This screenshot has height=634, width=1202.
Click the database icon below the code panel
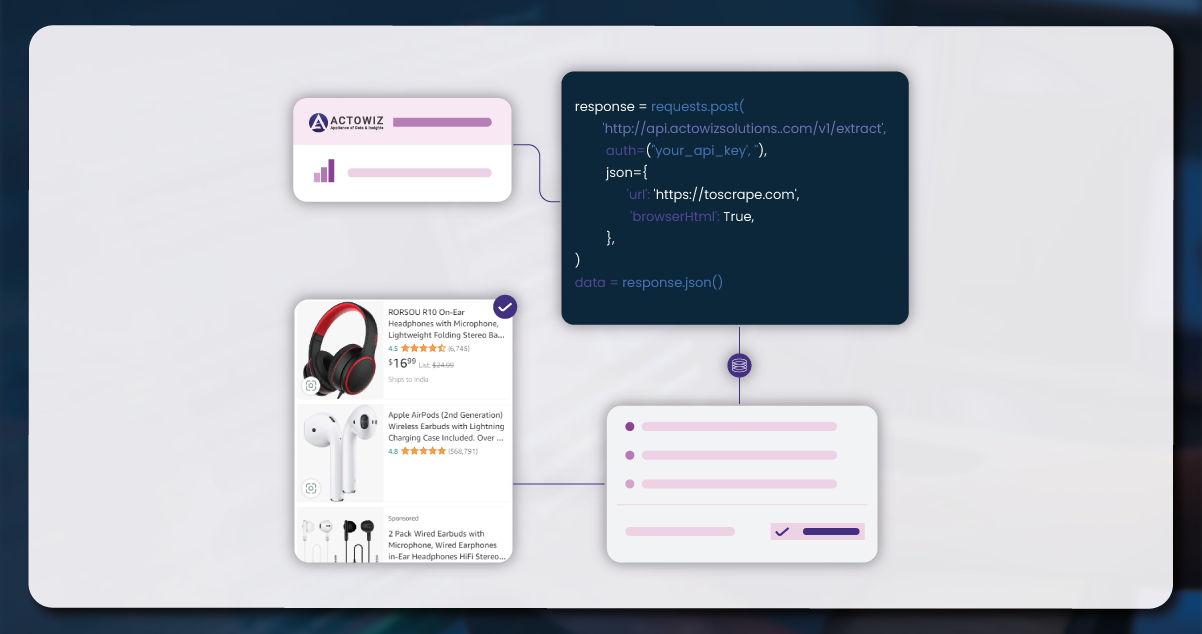tap(739, 365)
